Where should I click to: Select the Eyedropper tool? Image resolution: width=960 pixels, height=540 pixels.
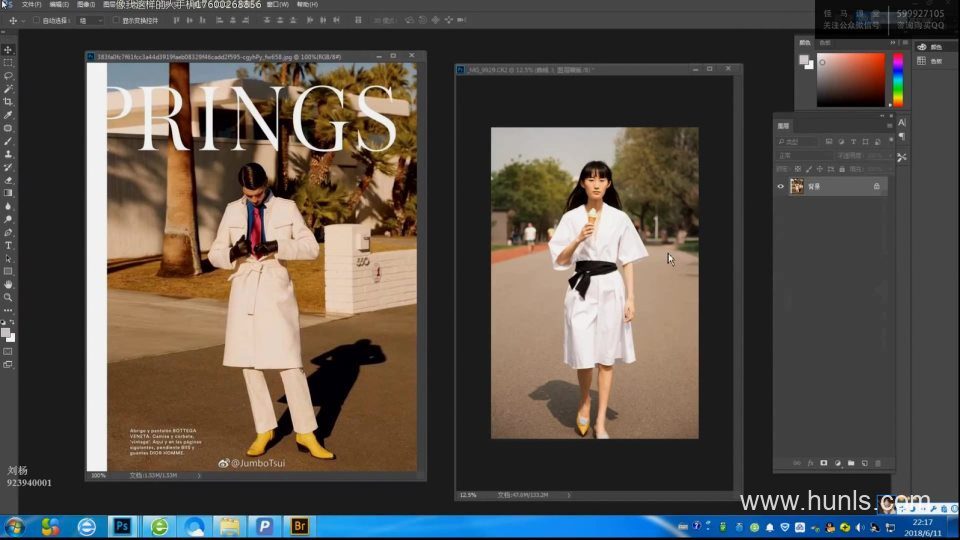point(8,115)
